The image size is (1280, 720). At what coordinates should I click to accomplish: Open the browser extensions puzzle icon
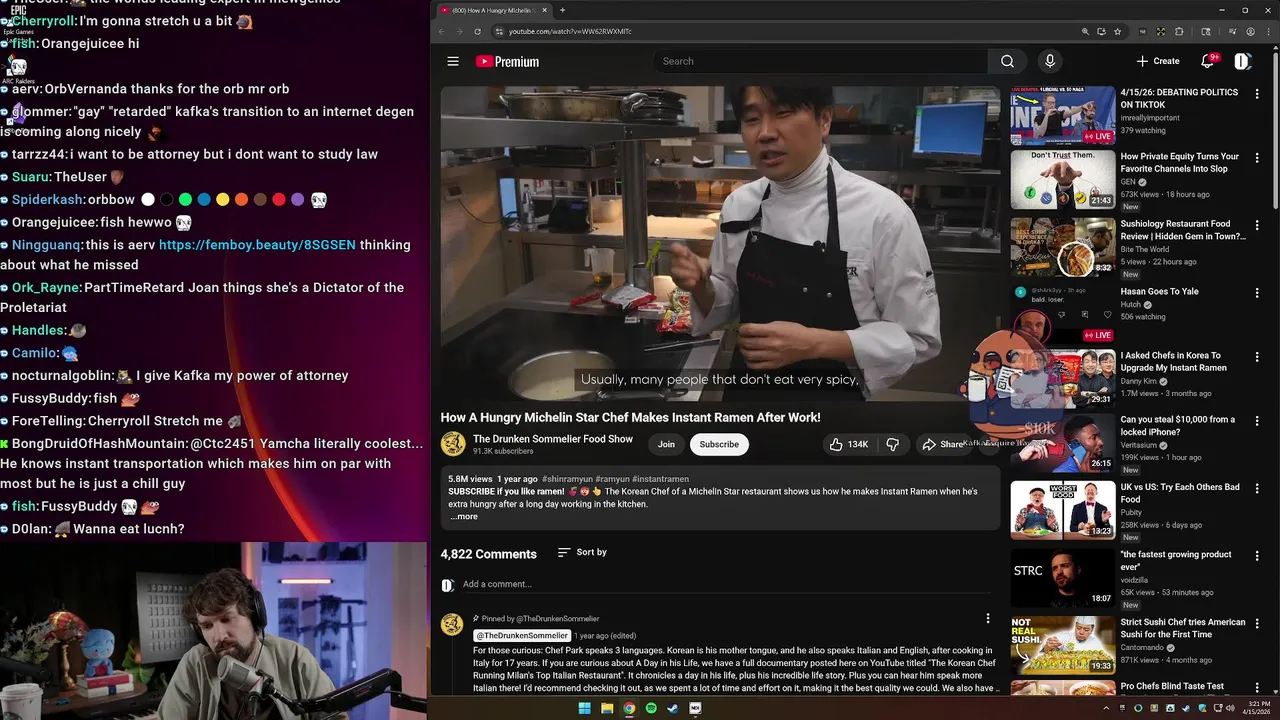pyautogui.click(x=1179, y=31)
